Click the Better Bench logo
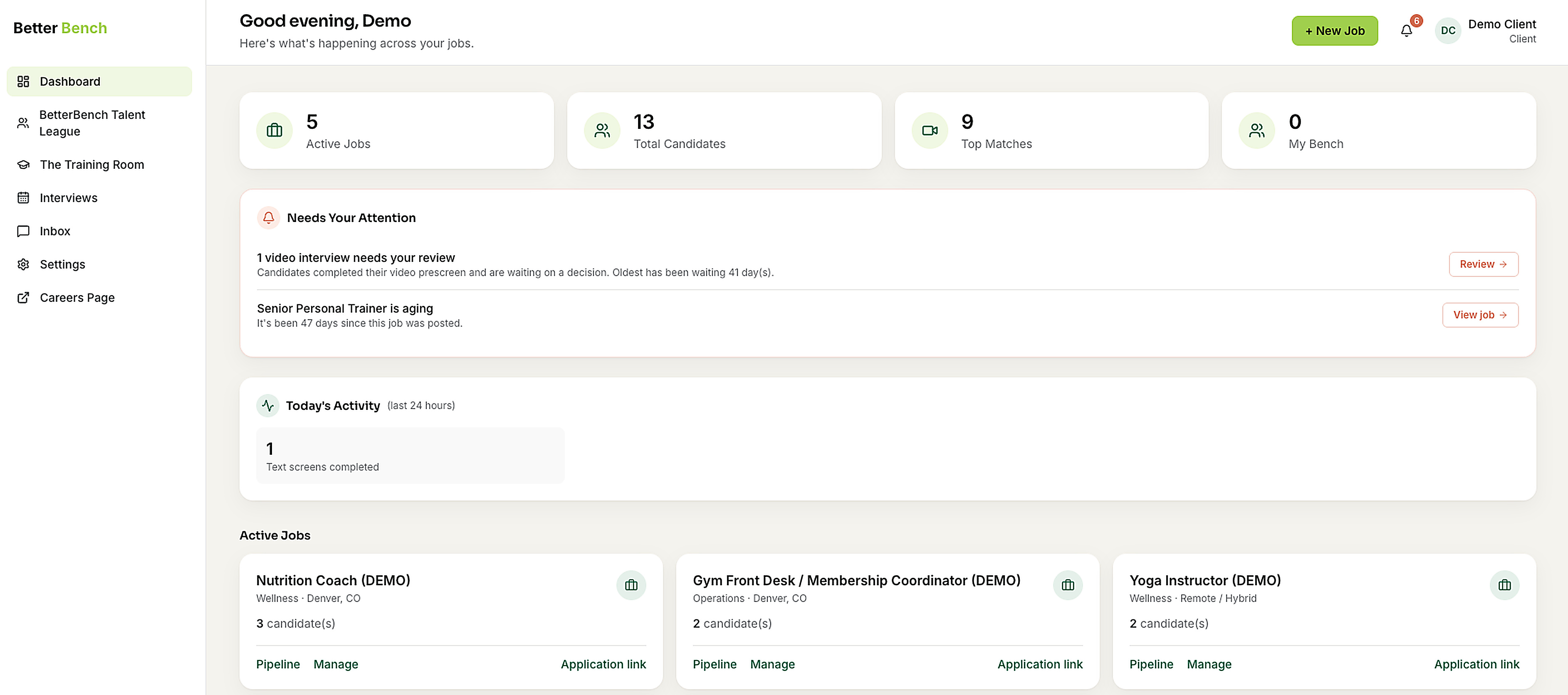 (59, 28)
